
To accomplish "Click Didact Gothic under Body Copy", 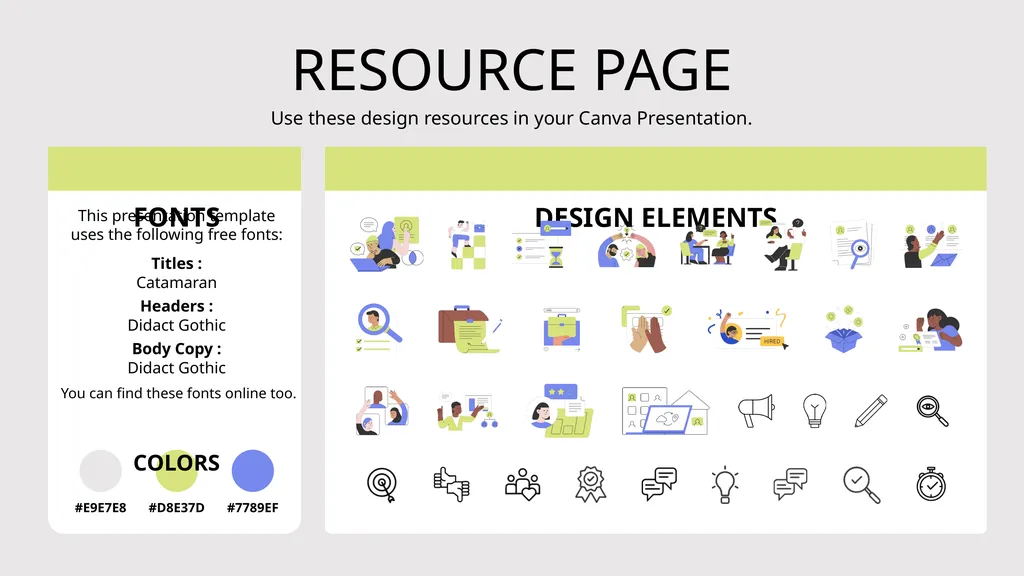I will pos(176,368).
